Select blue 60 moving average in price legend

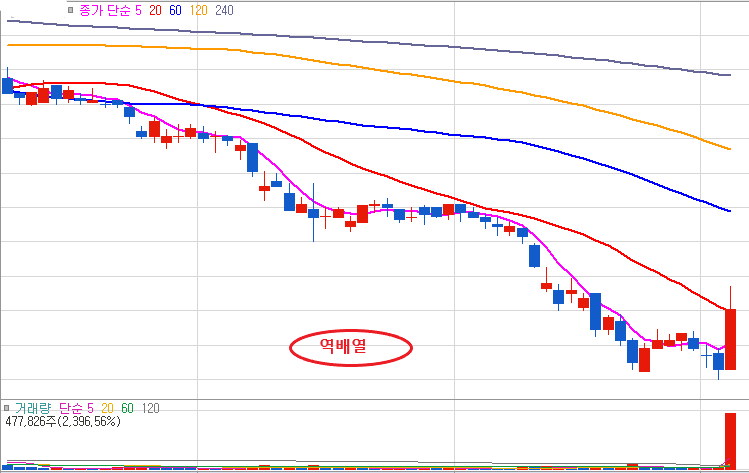pyautogui.click(x=175, y=10)
